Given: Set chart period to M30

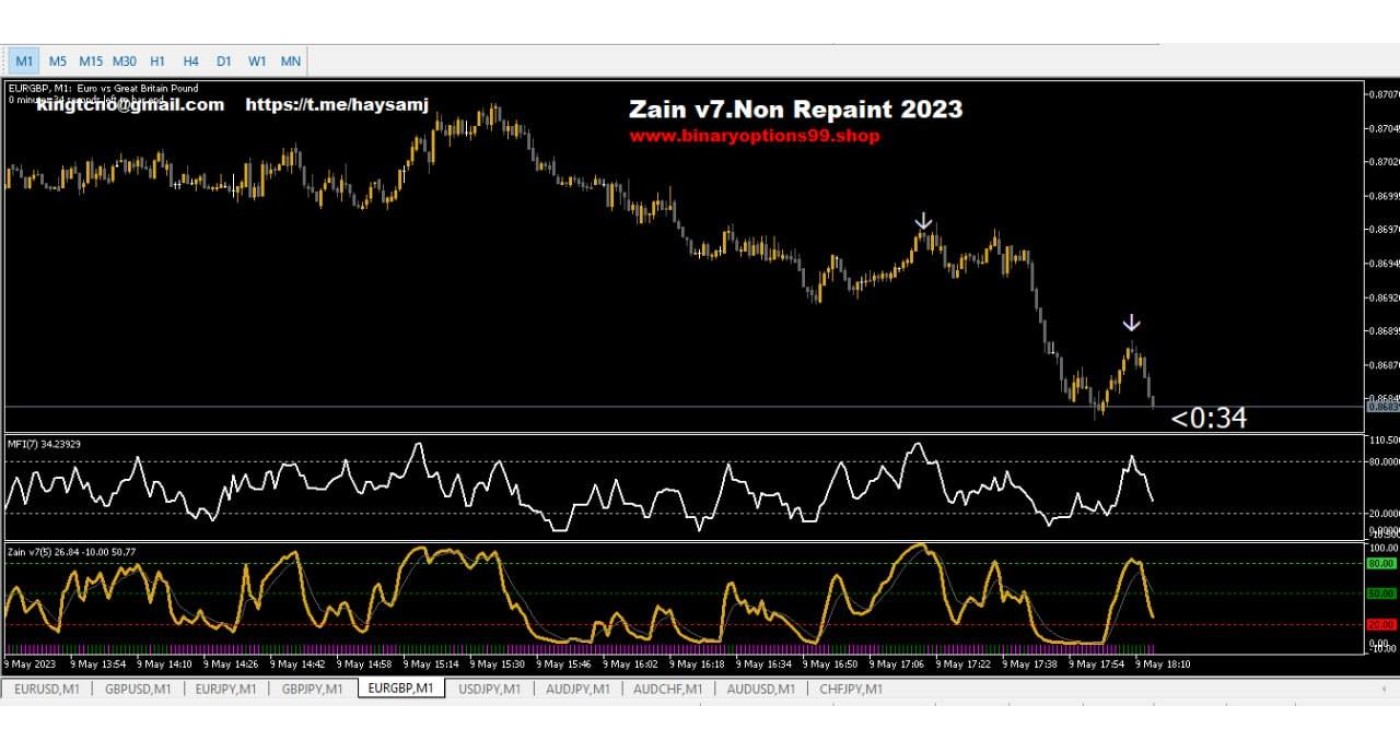Looking at the screenshot, I should pyautogui.click(x=125, y=61).
